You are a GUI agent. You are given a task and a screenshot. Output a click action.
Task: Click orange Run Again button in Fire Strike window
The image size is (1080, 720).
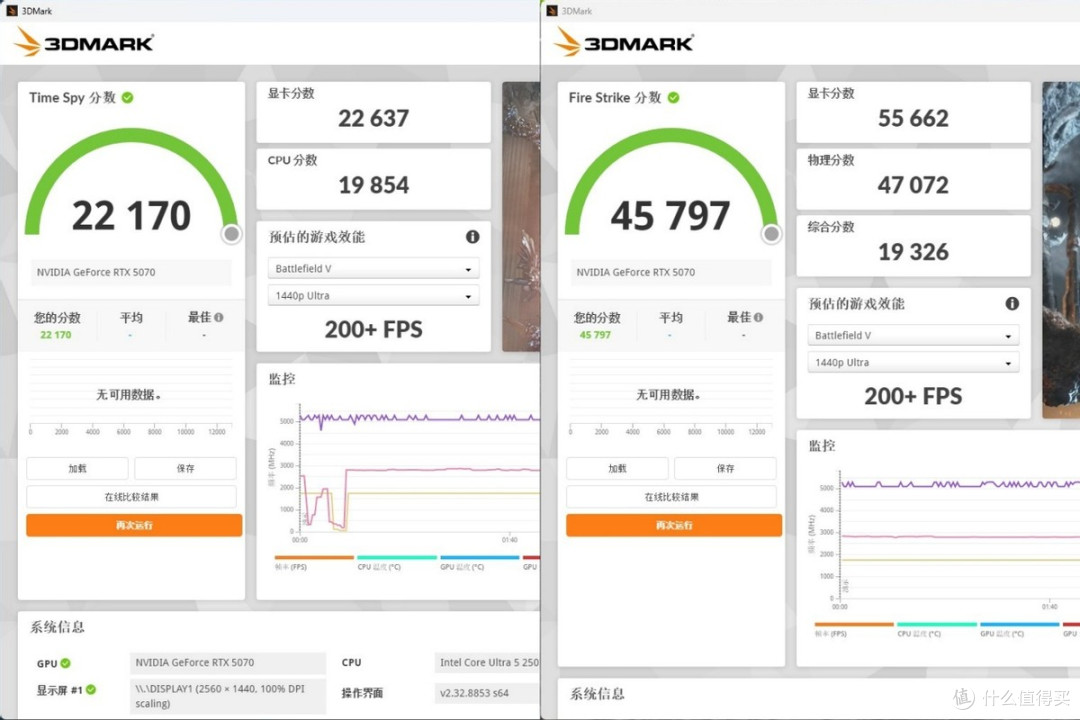(x=674, y=525)
